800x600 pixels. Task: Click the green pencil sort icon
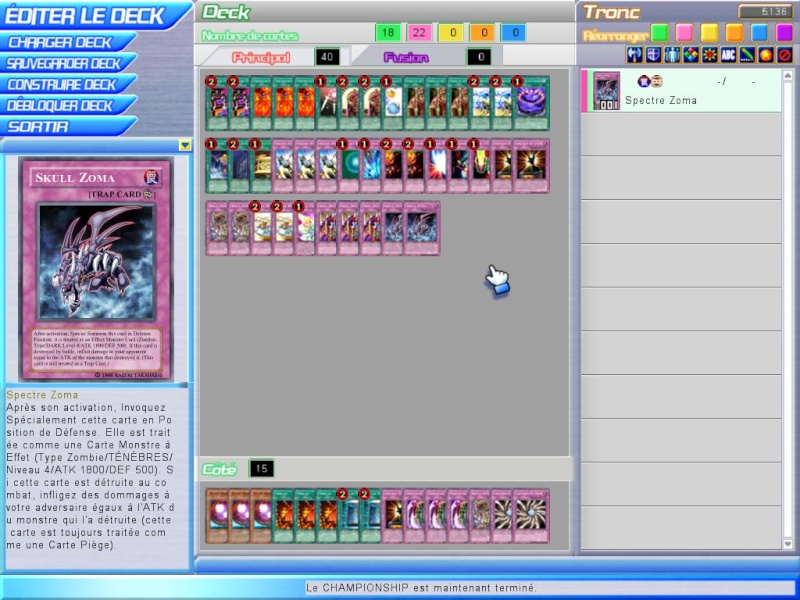coord(747,55)
